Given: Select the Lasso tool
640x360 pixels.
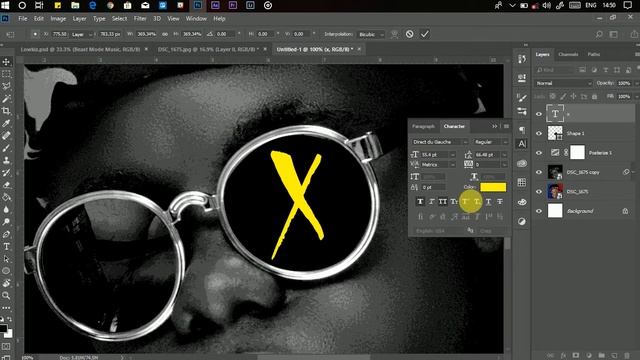Looking at the screenshot, I should click(x=6, y=86).
